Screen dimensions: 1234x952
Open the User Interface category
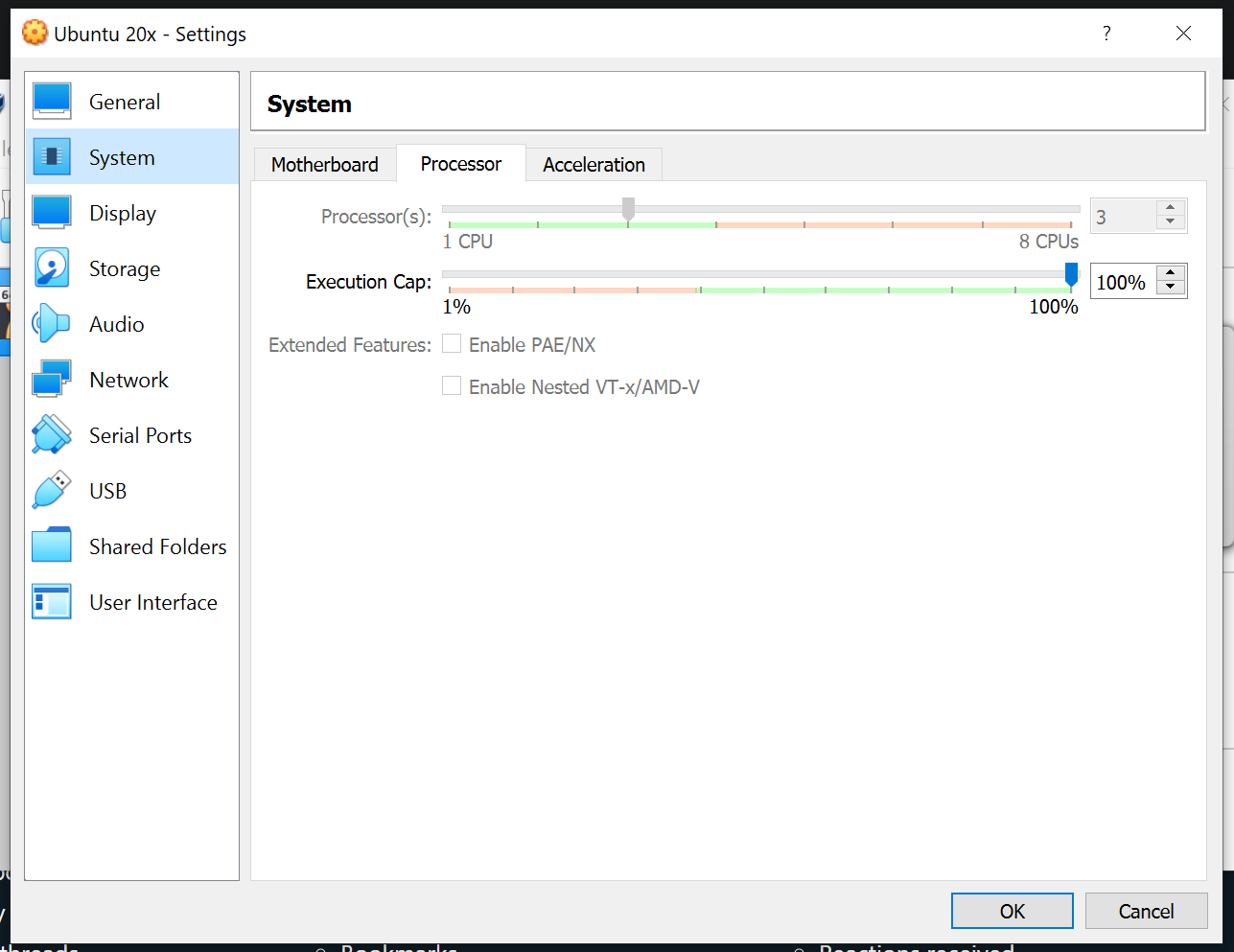pyautogui.click(x=132, y=601)
